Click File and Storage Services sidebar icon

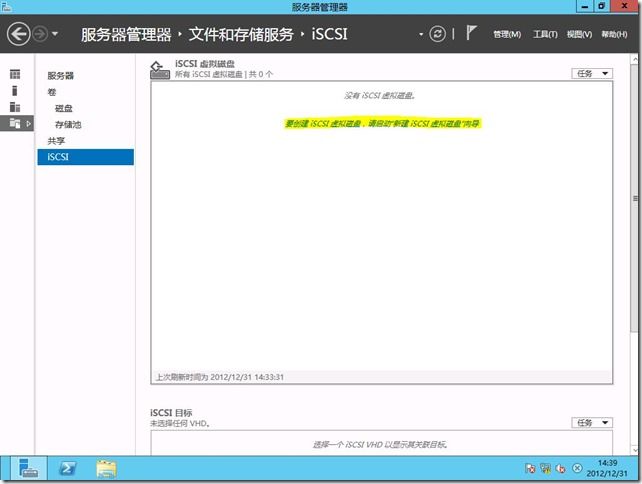[15, 122]
